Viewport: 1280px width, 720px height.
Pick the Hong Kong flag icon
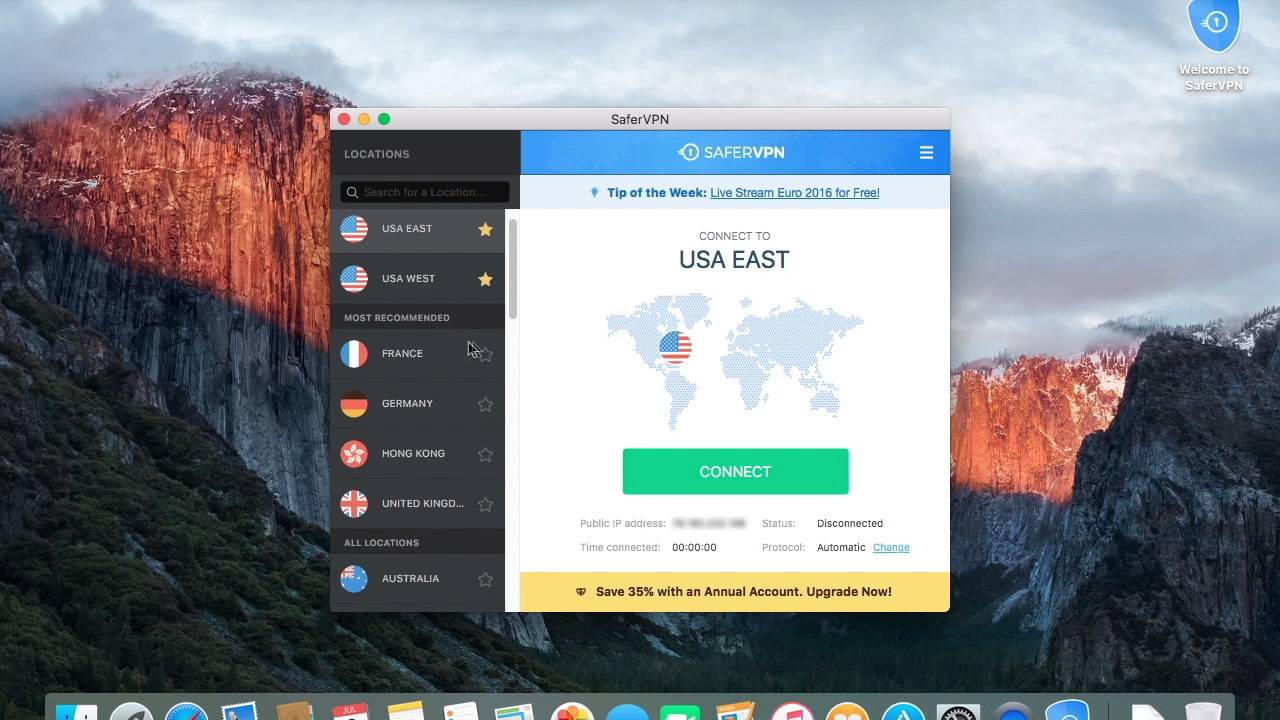(x=354, y=454)
